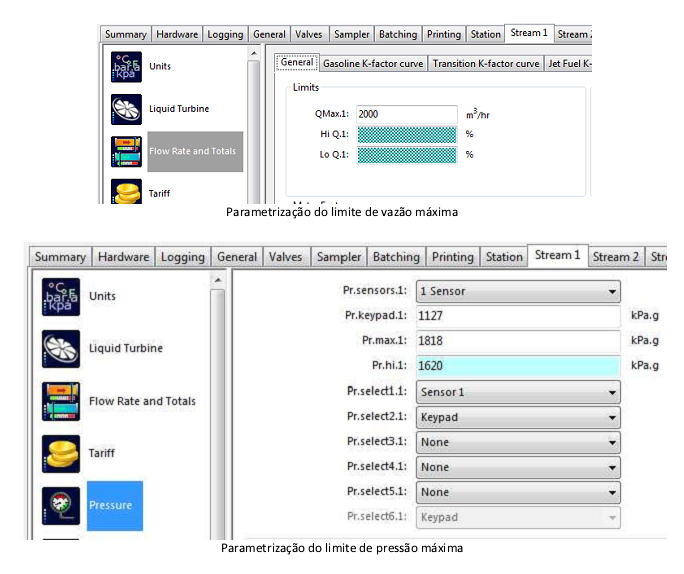Click the QMax.1 field containing 2000
Screen dimensions: 684x574
[407, 114]
